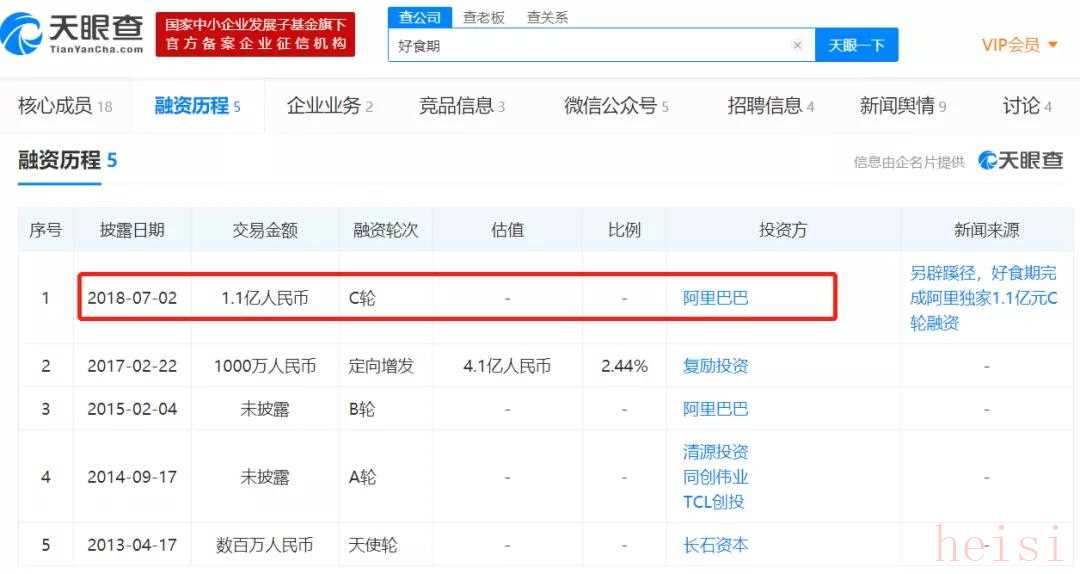Viewport: 1080px width, 574px height.
Task: Click the 比例 column header
Action: tap(624, 229)
